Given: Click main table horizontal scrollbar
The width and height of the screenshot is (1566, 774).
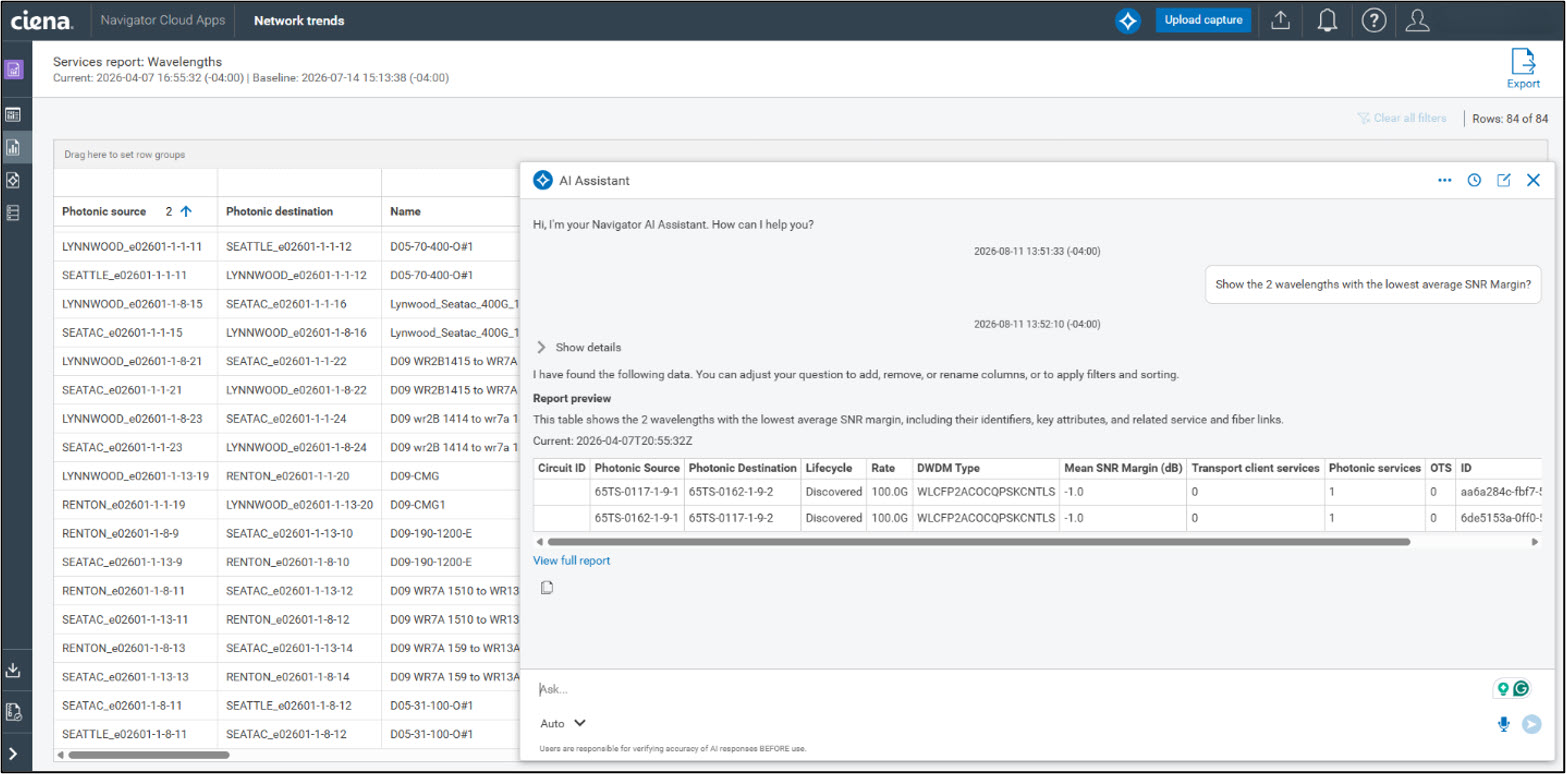Looking at the screenshot, I should pos(150,755).
